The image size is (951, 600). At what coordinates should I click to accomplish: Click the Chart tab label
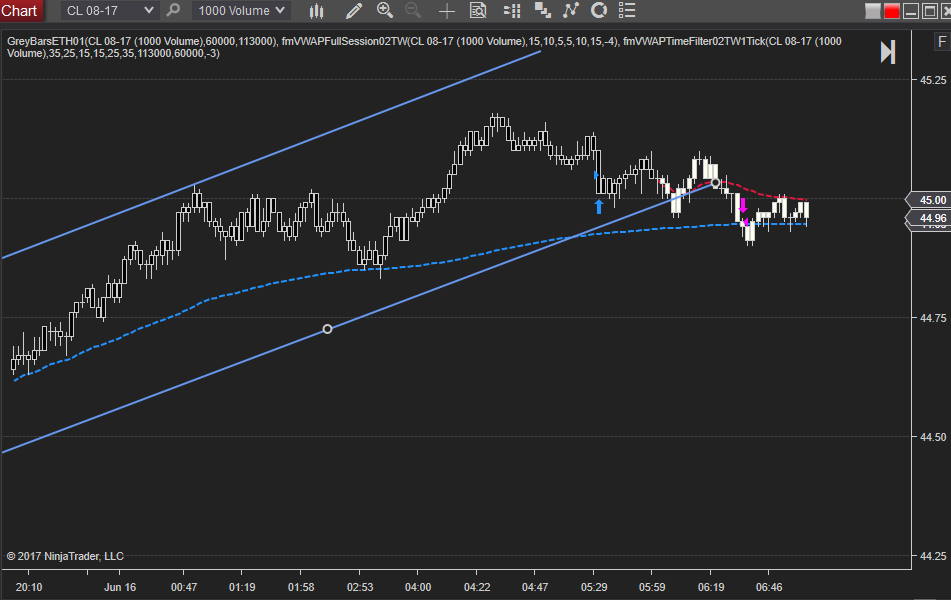[x=19, y=10]
